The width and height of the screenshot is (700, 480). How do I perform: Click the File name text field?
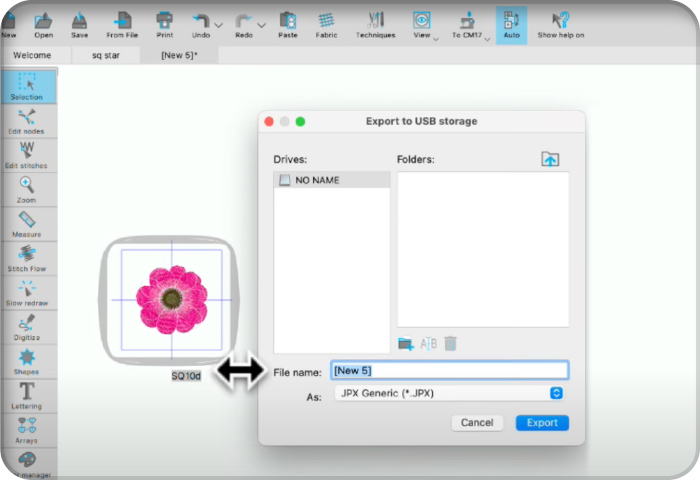pos(449,371)
